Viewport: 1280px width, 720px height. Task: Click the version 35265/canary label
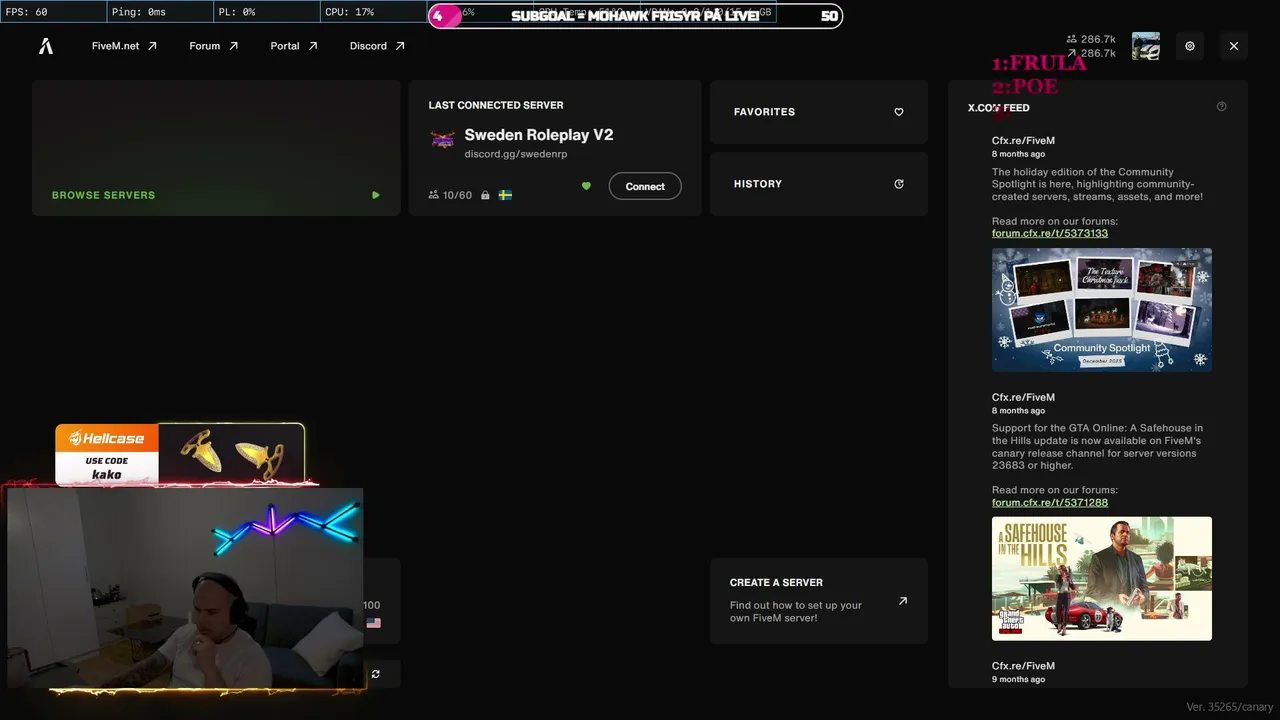tap(1230, 707)
